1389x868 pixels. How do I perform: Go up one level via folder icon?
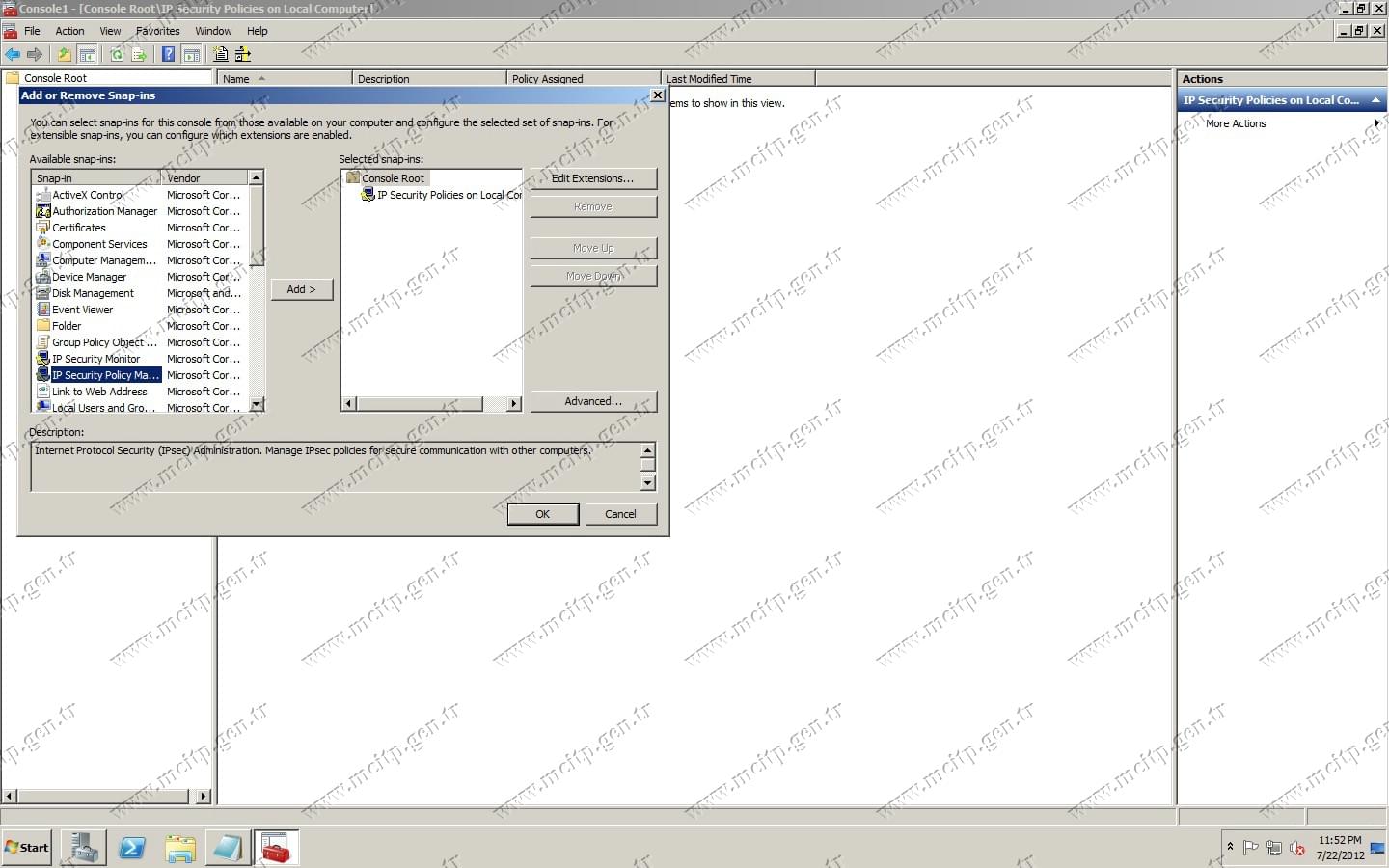click(65, 55)
